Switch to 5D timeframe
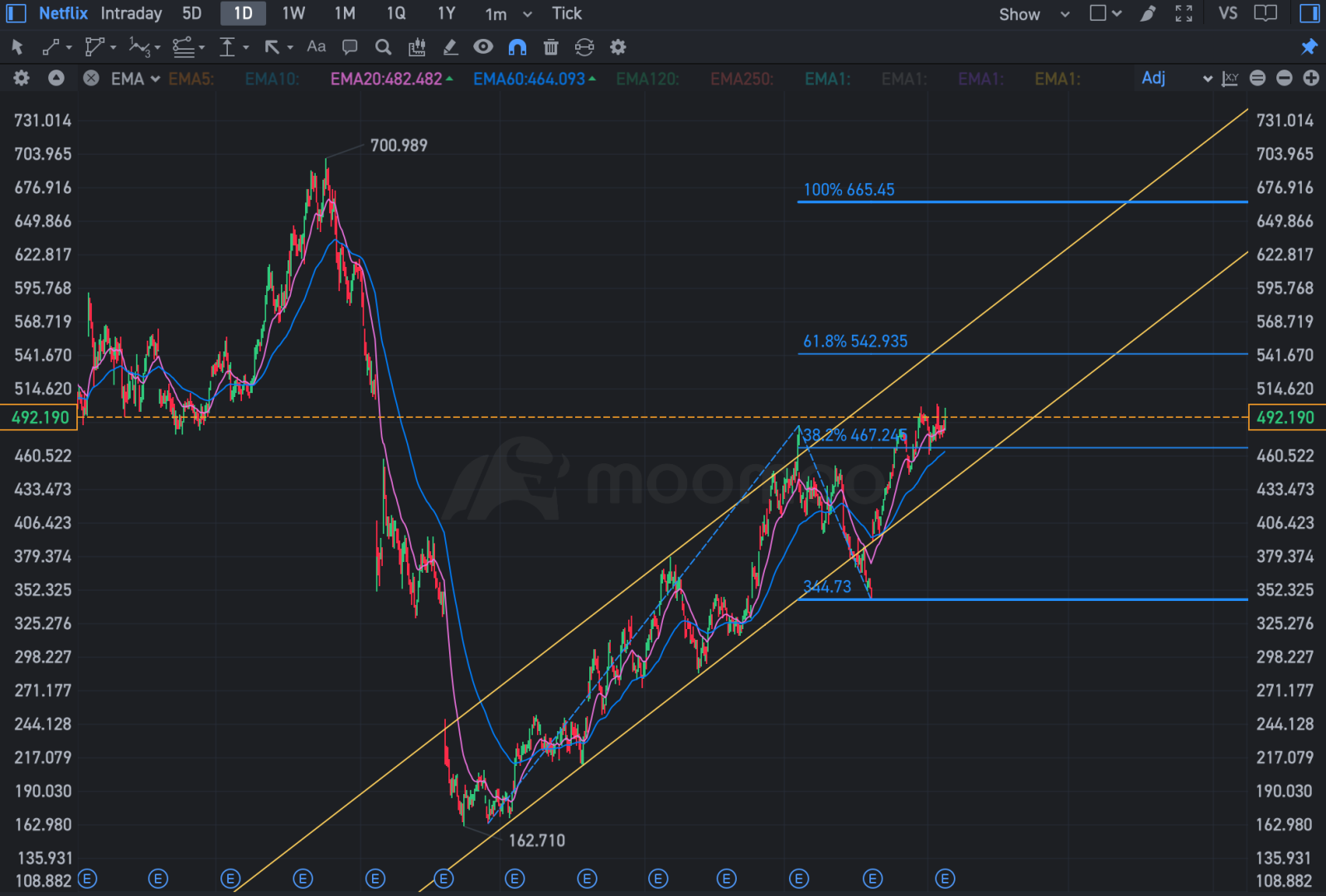Screen dimensions: 1326x896 point(191,13)
